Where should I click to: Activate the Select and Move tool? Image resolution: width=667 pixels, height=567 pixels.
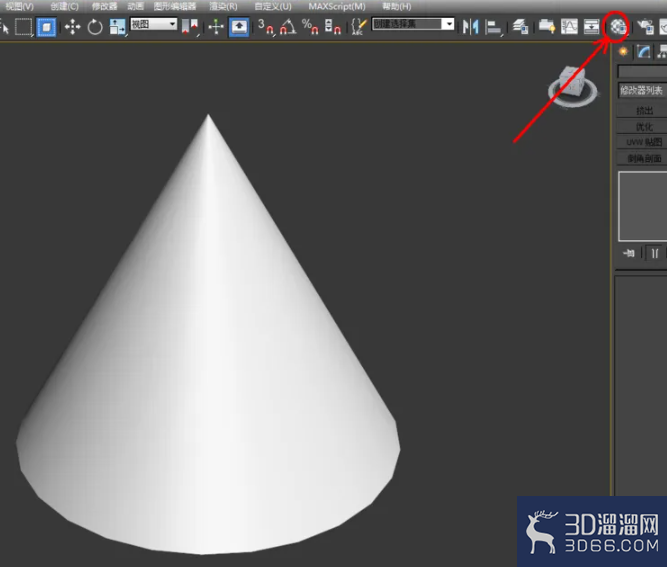click(x=72, y=27)
